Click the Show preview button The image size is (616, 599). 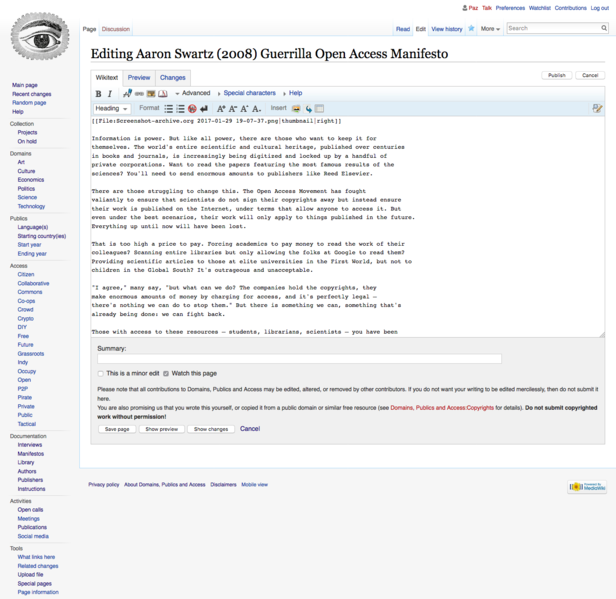tap(162, 429)
